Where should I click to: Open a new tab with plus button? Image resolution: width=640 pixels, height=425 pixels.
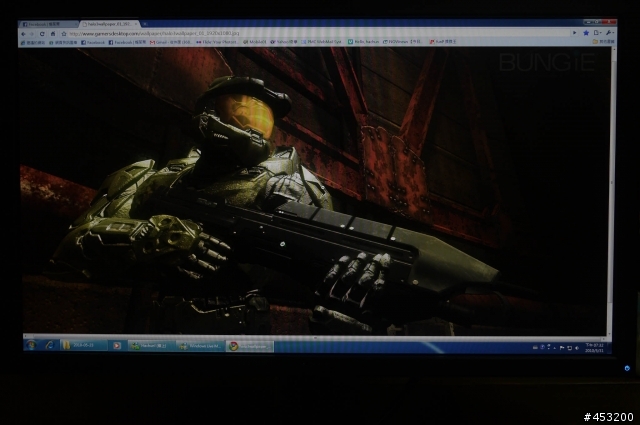point(145,24)
